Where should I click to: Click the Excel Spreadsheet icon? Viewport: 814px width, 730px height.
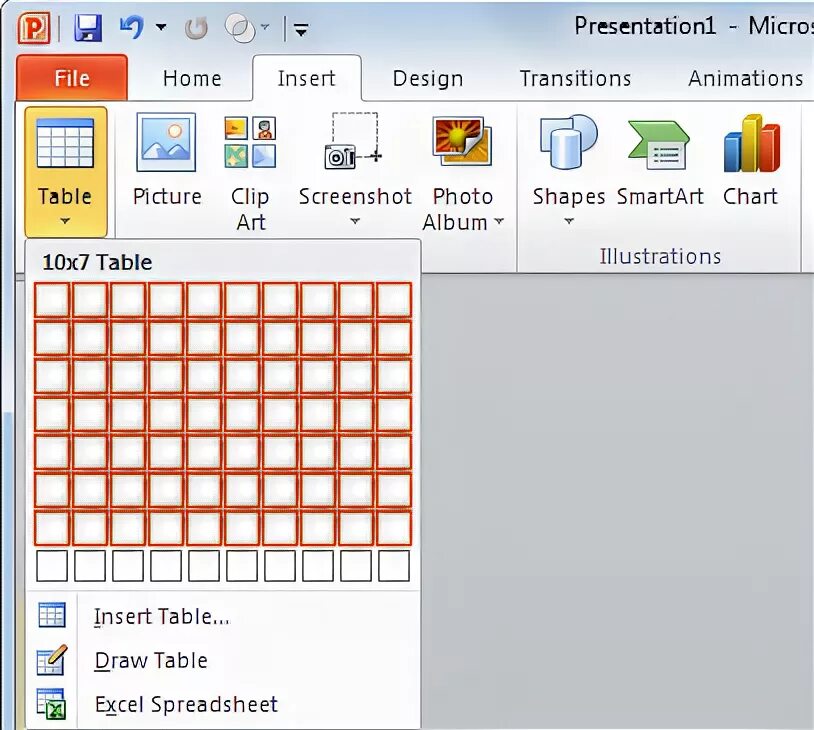pyautogui.click(x=51, y=705)
